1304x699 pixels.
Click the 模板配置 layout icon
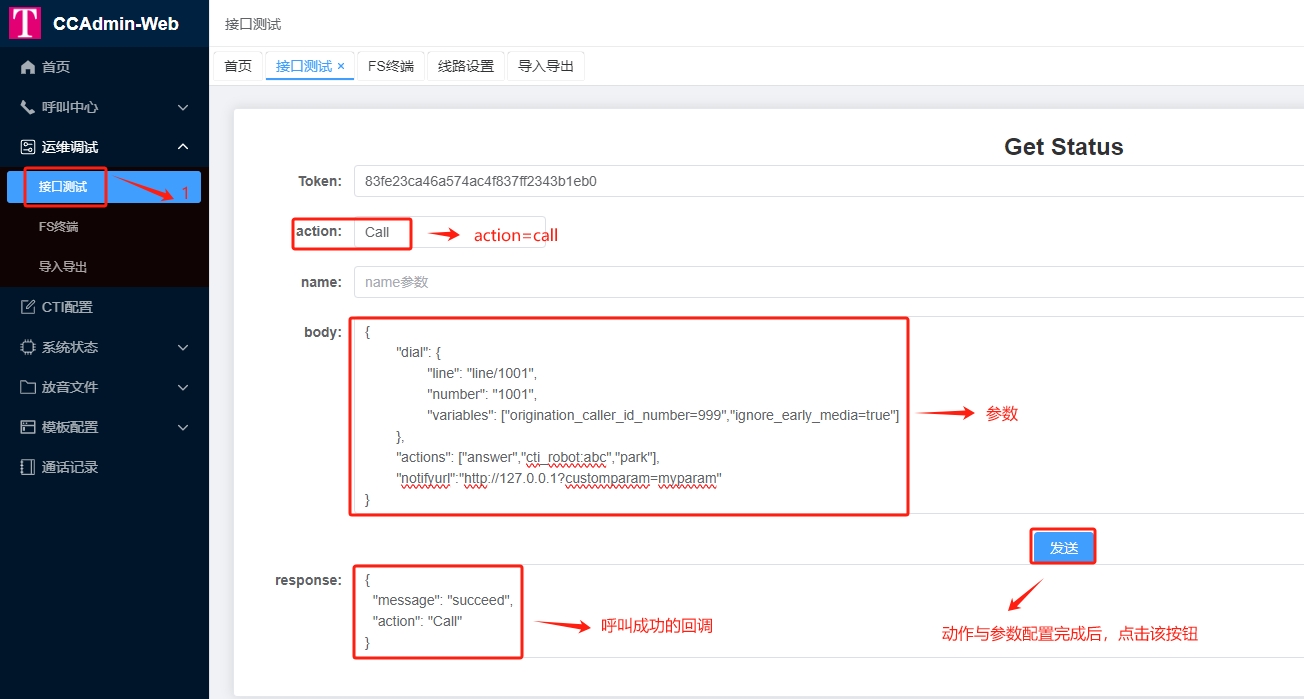click(x=28, y=427)
